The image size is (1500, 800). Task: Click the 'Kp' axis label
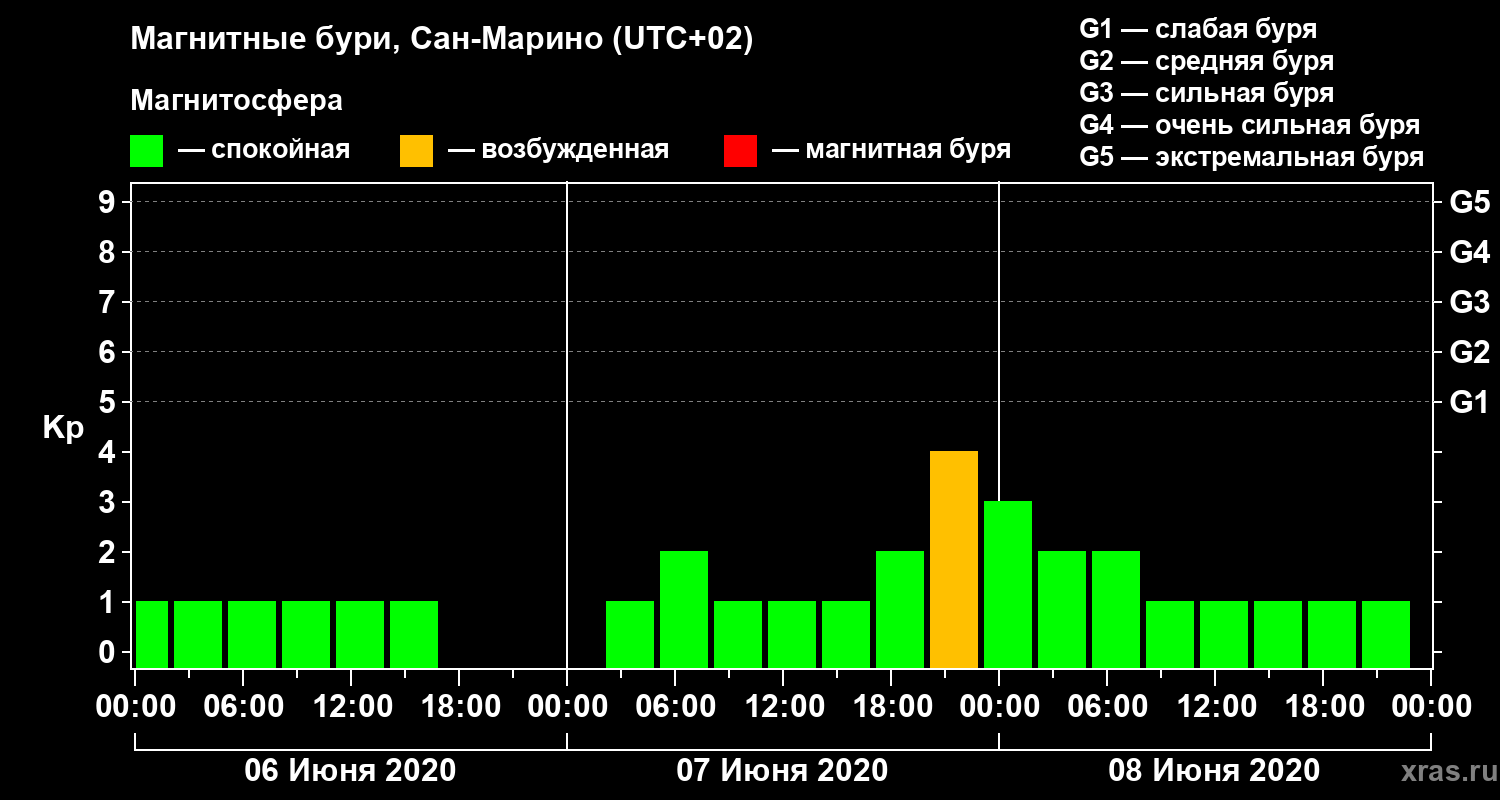click(x=63, y=428)
